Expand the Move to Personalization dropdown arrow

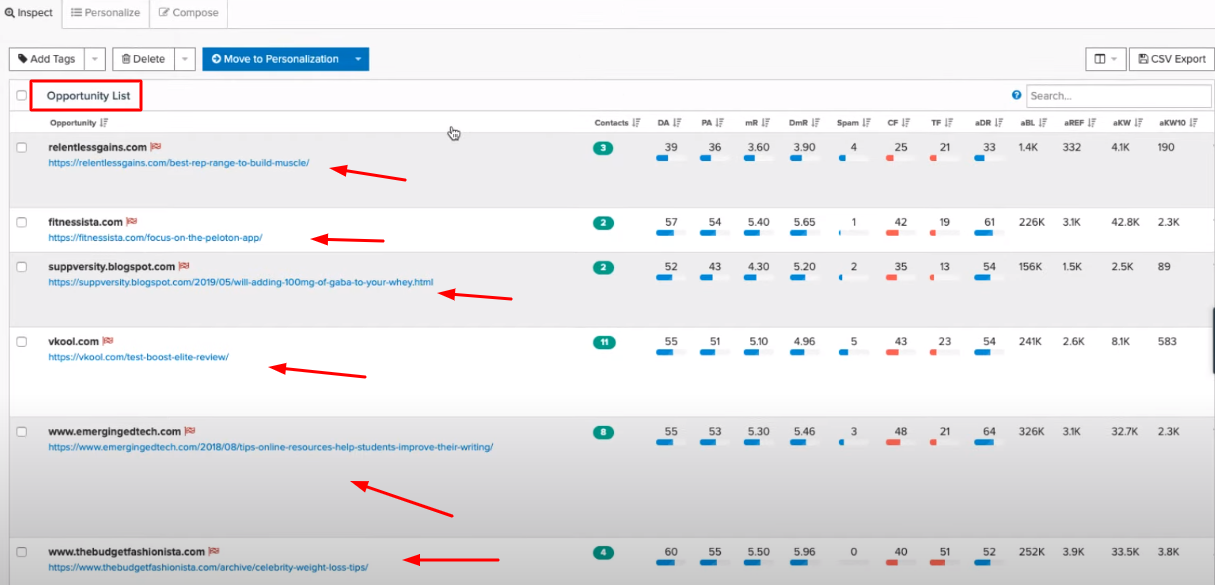[358, 59]
